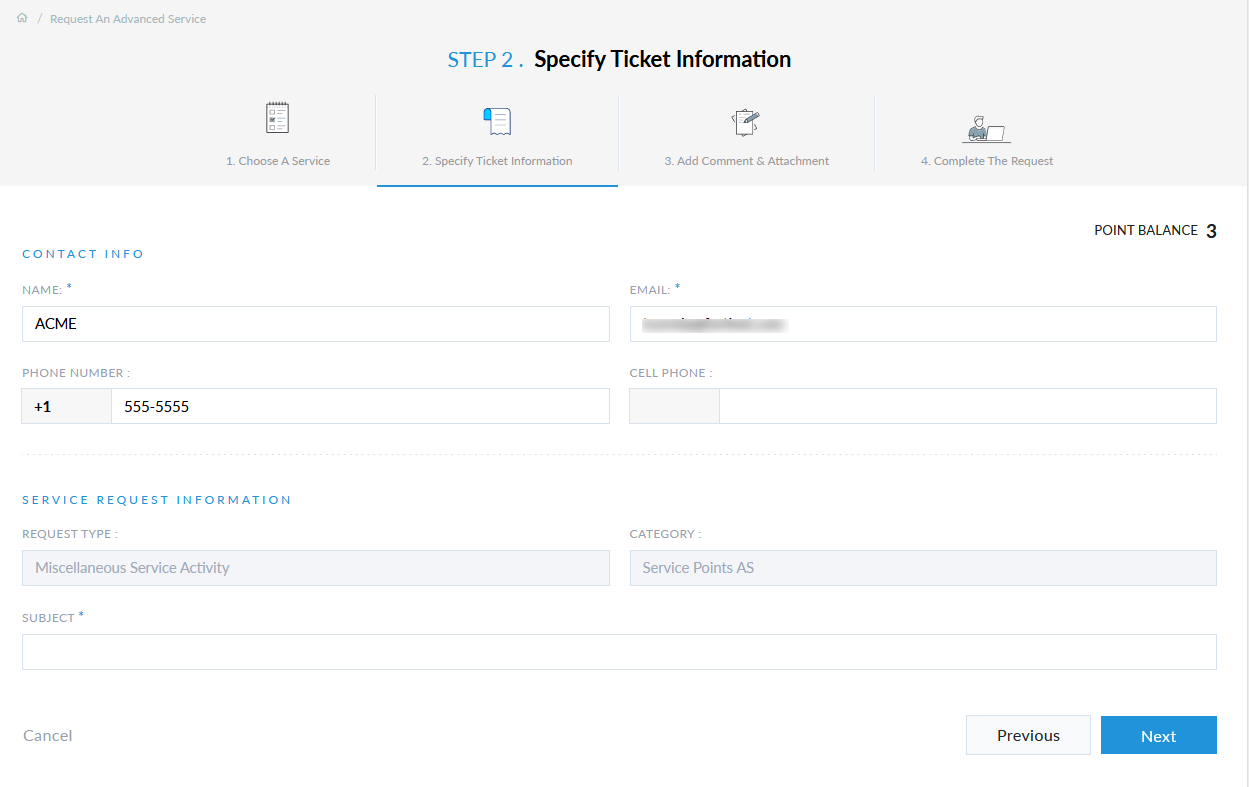Viewport: 1249px width, 787px height.
Task: Click the Cancel link
Action: tap(47, 735)
